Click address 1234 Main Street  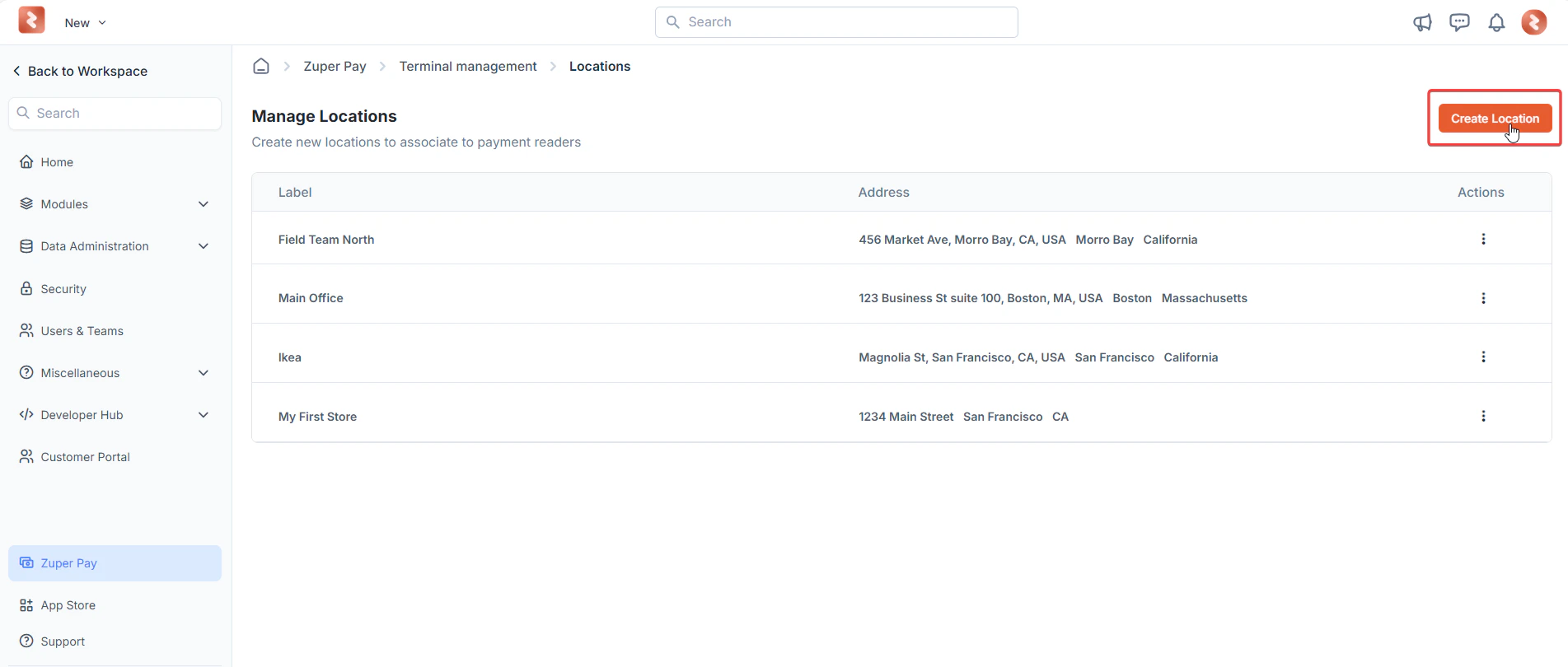[x=906, y=417]
